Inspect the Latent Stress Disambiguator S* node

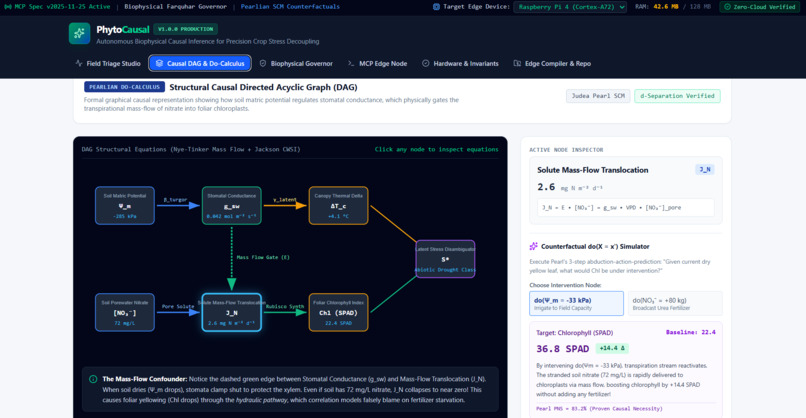pos(445,259)
